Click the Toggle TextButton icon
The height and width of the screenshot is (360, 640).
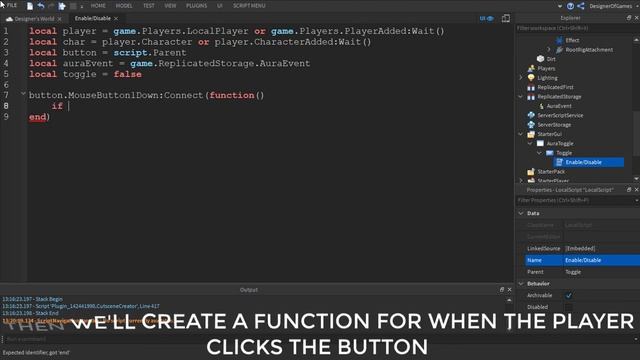(550, 153)
